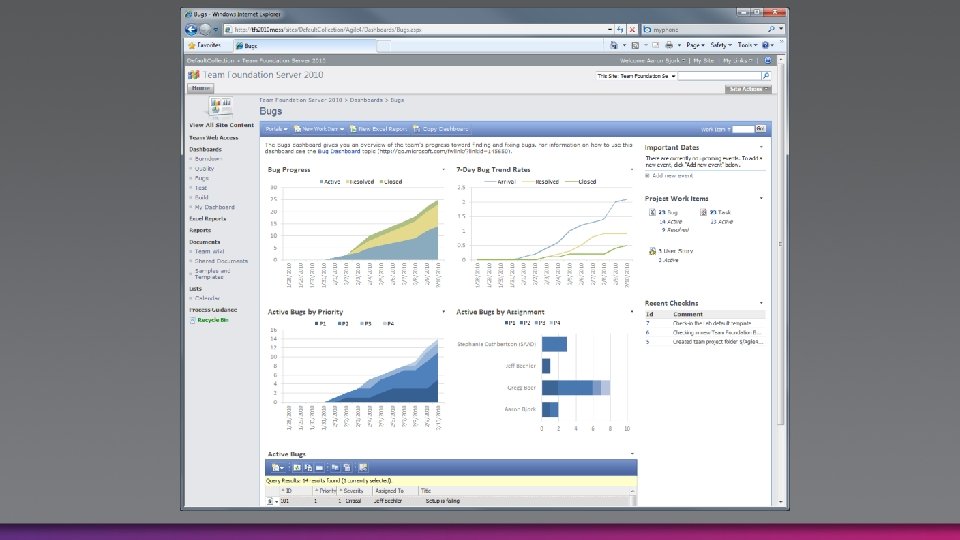The width and height of the screenshot is (960, 540).
Task: Click Add new event link
Action: (x=672, y=176)
